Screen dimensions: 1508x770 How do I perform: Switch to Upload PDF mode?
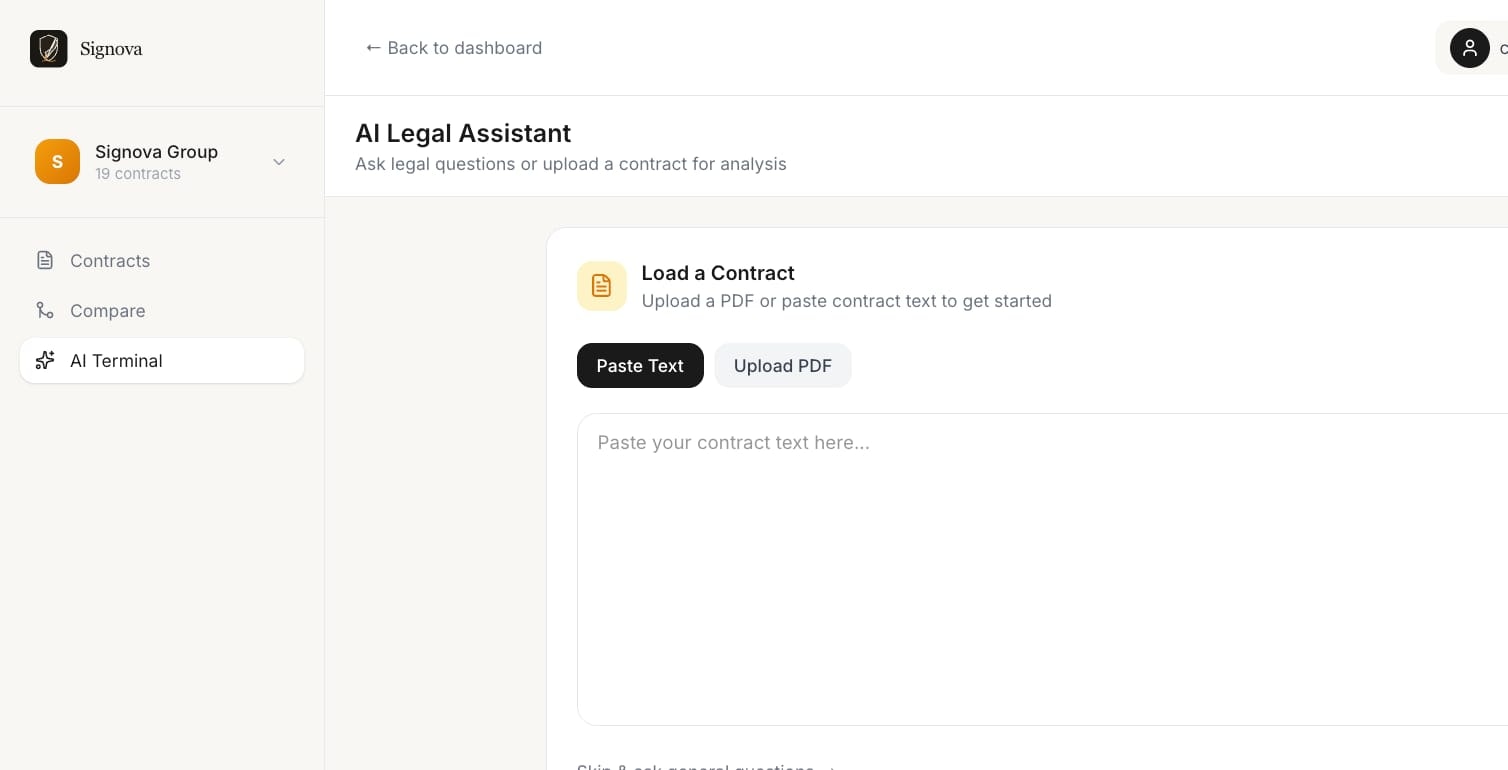783,365
